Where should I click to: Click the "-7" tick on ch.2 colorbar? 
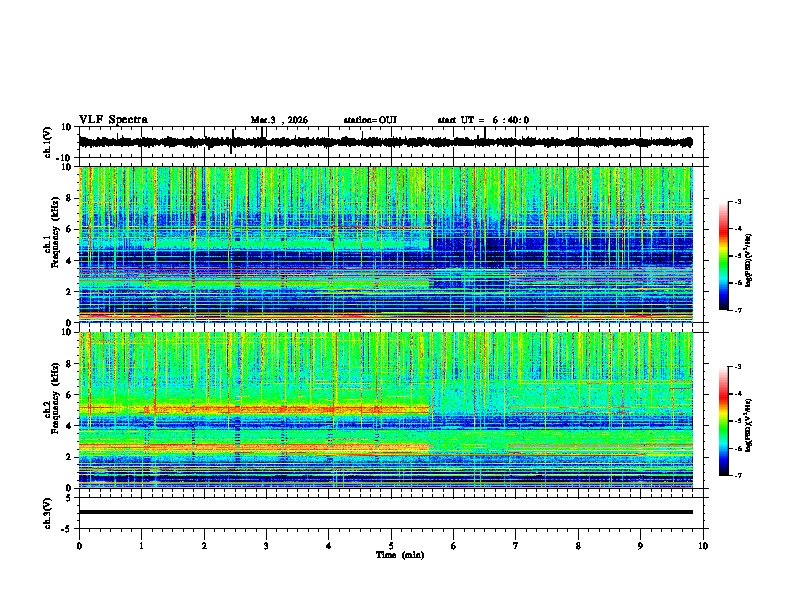pos(737,475)
